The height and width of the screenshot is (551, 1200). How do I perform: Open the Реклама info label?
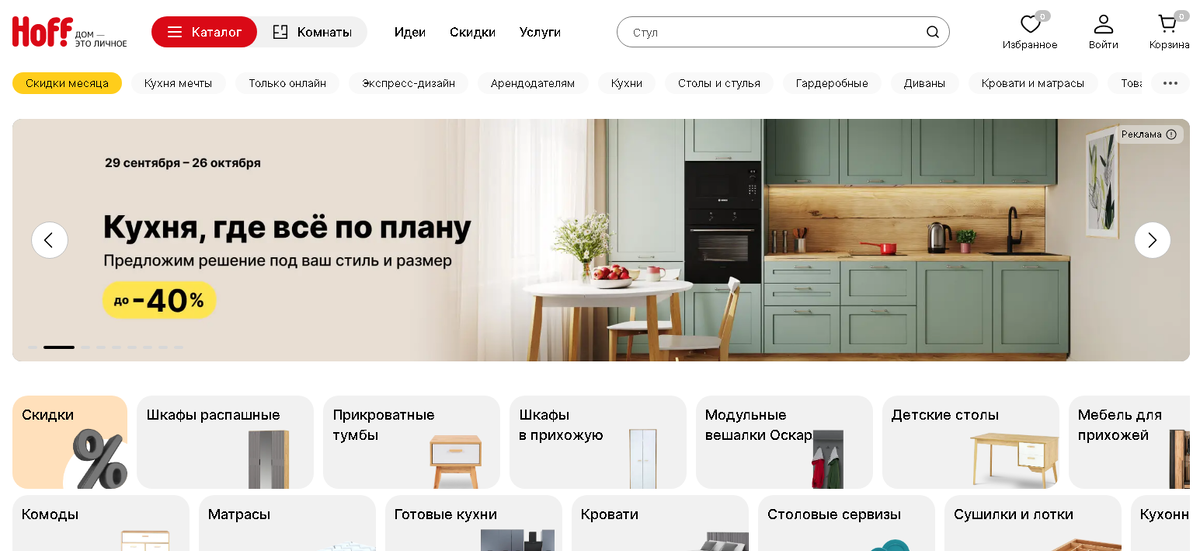[x=1148, y=134]
